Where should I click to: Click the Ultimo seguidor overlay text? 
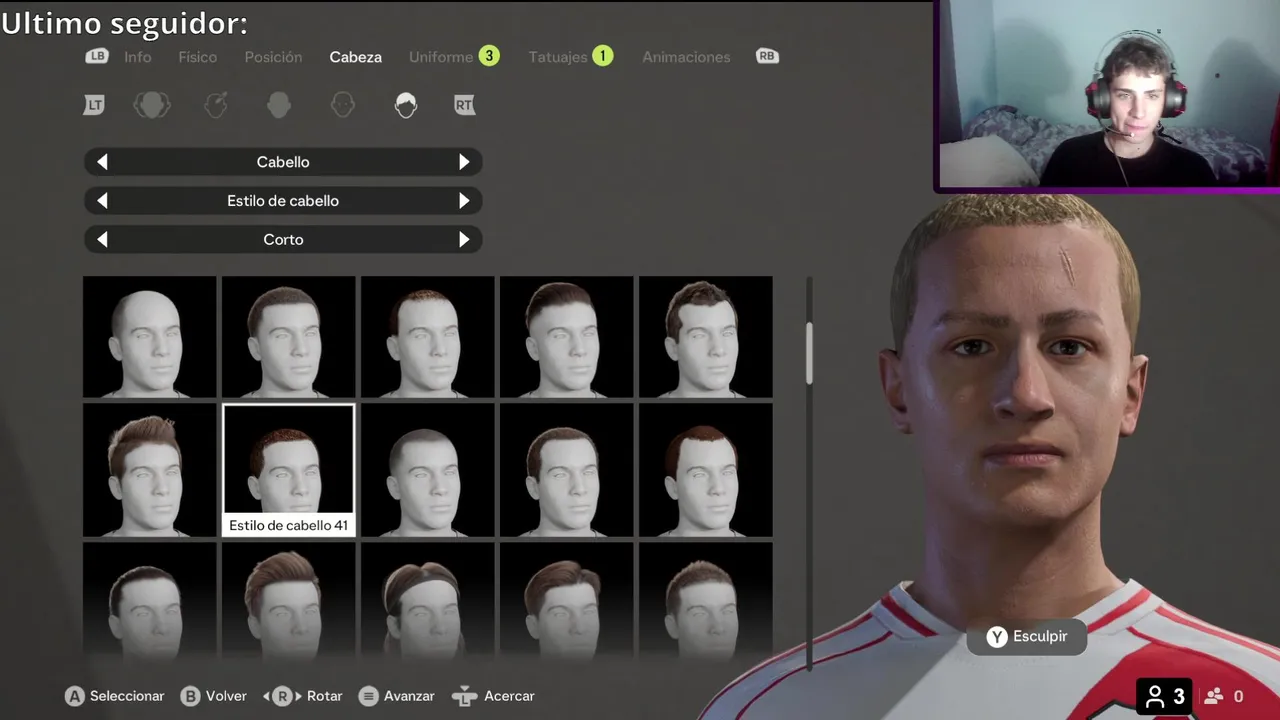(124, 23)
